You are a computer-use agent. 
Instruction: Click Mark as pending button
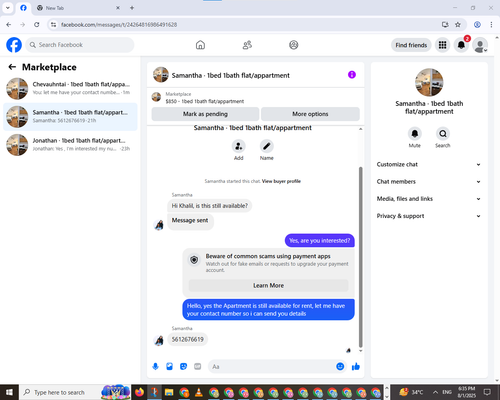click(205, 114)
